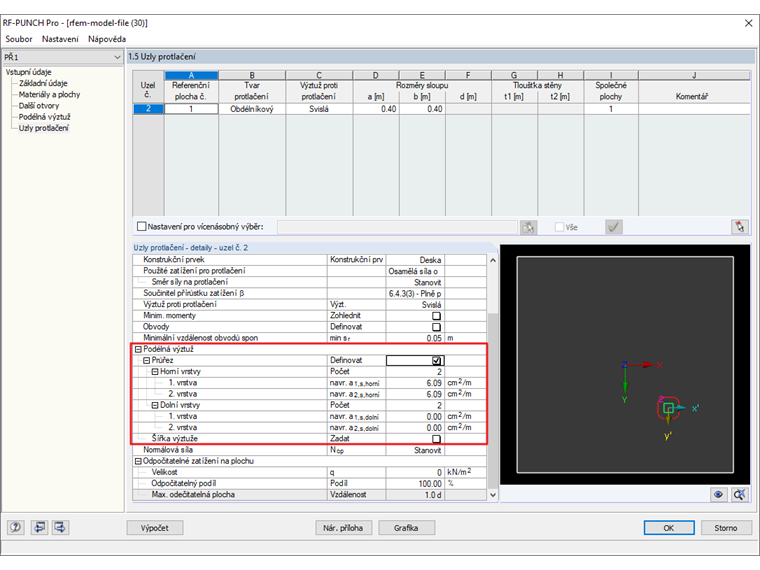Toggle Šířka výztuže Zadat checkbox
The width and height of the screenshot is (760, 570).
pos(436,439)
